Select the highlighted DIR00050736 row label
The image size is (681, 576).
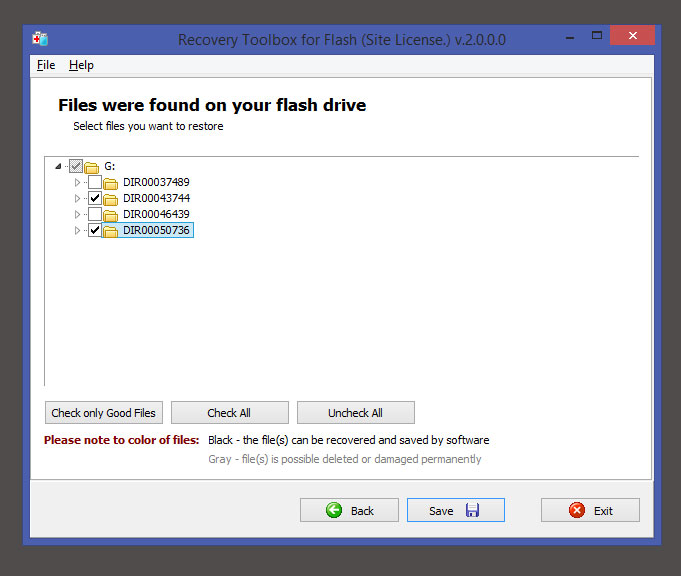tap(156, 230)
